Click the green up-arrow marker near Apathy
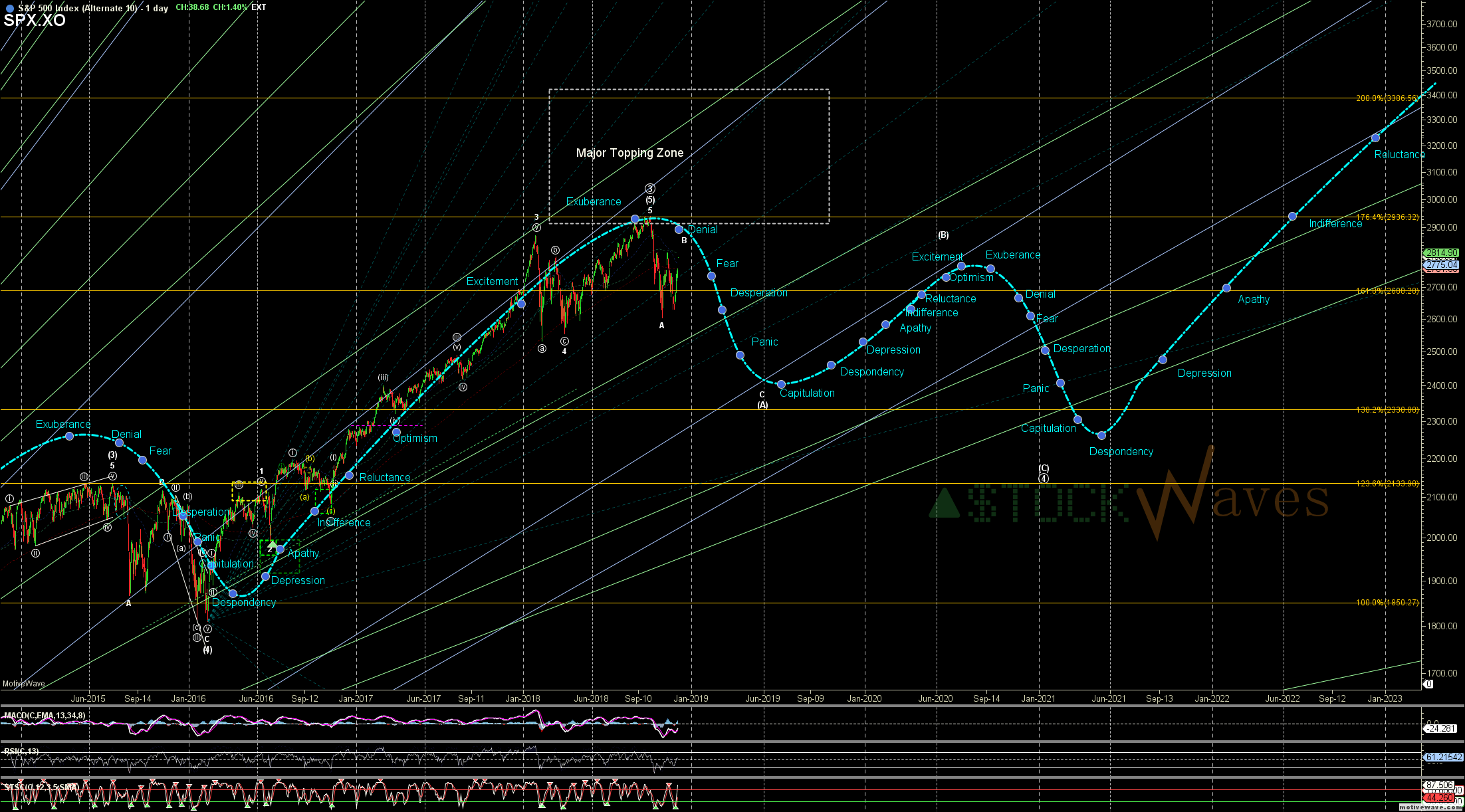1465x812 pixels. [272, 544]
